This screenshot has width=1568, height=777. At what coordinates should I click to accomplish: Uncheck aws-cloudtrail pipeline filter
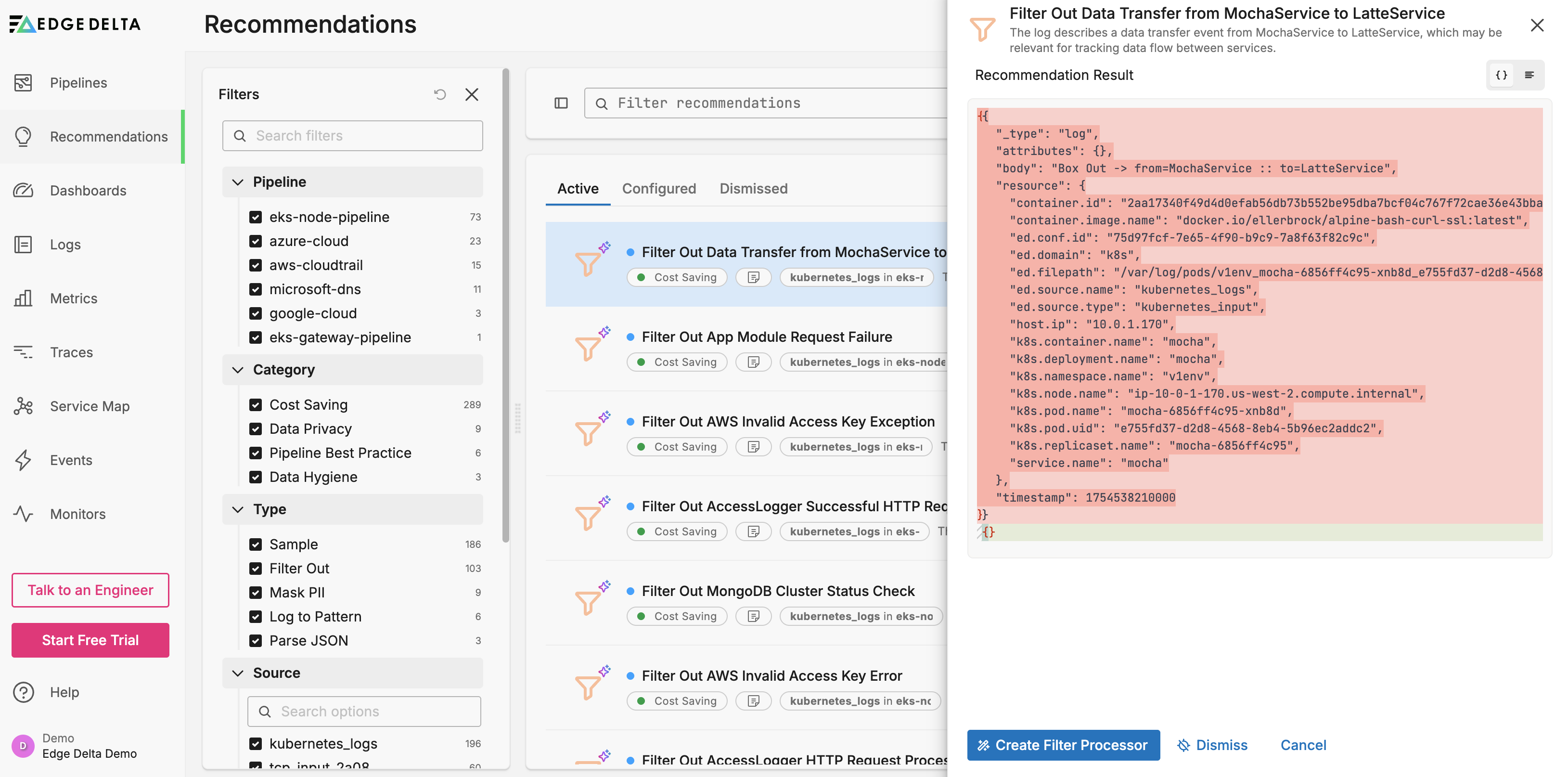click(x=256, y=265)
